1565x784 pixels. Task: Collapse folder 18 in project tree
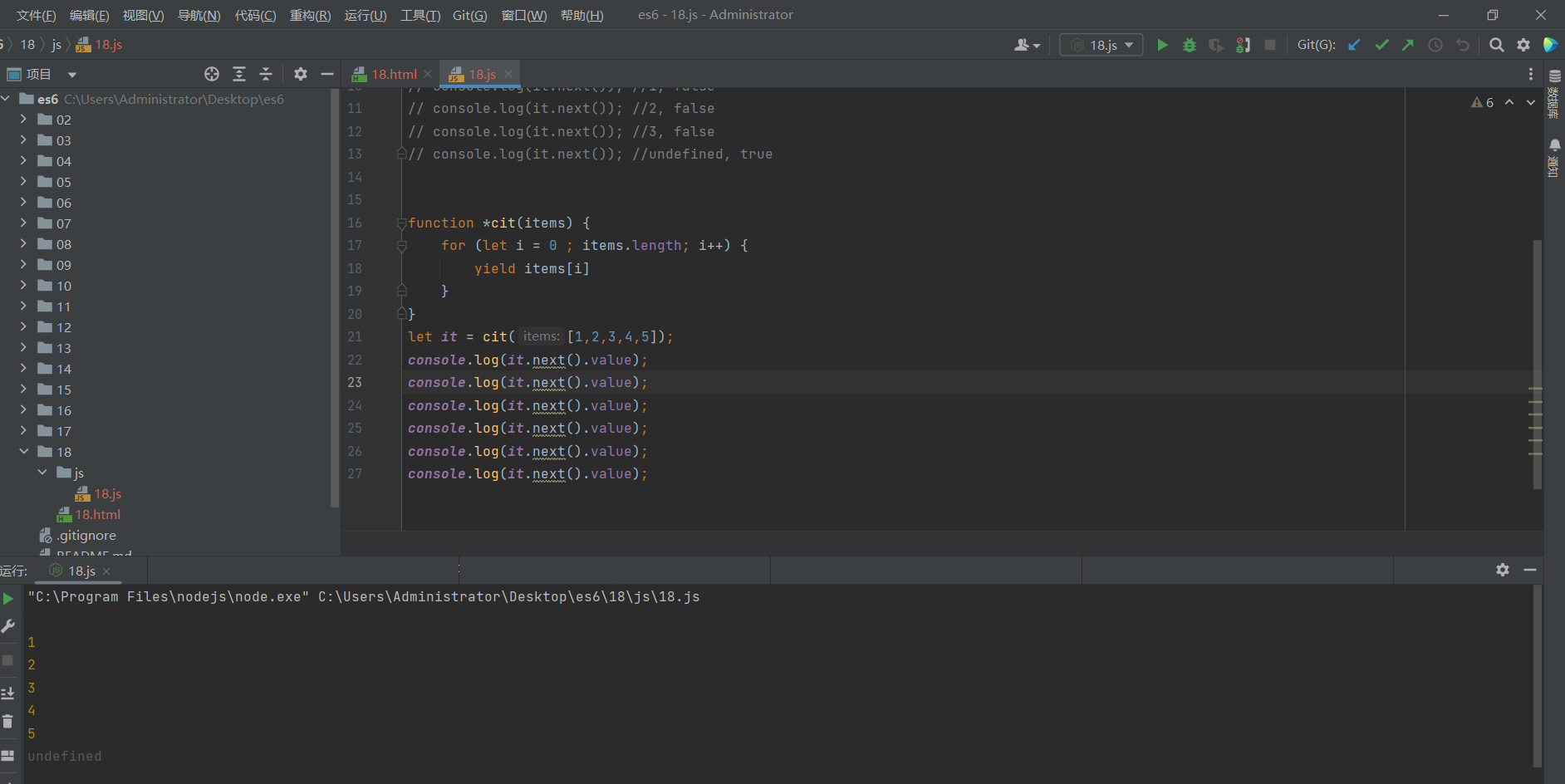[x=23, y=451]
